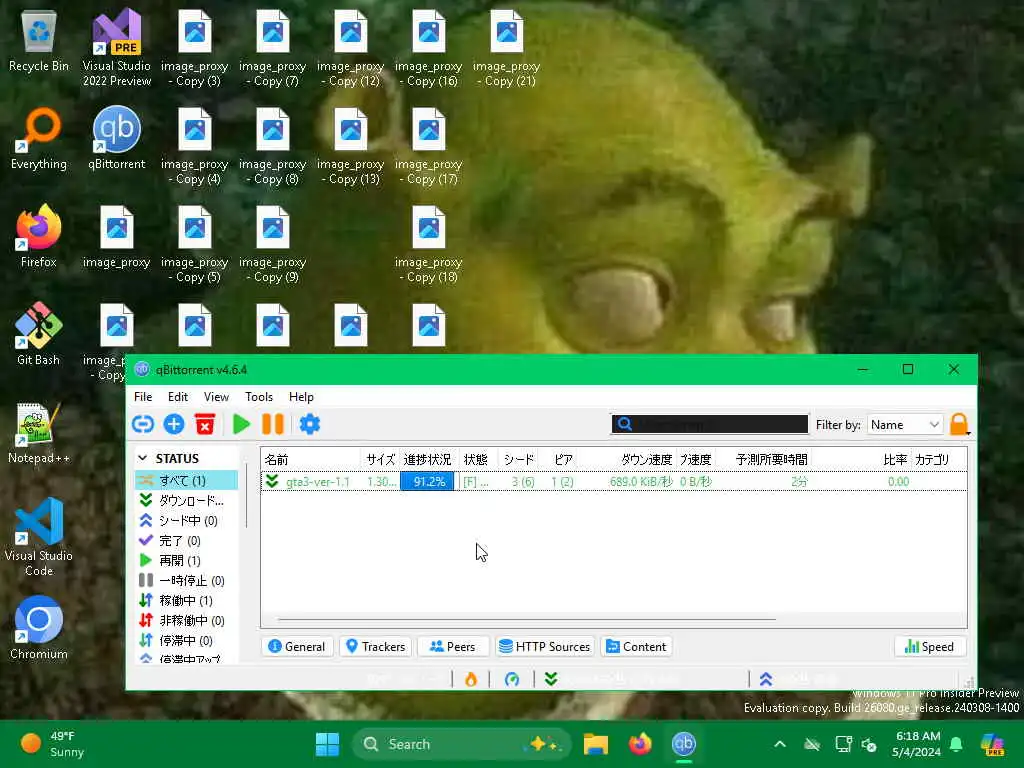The image size is (1024, 768).
Task: Select the Notepad++ desktop shortcut
Action: coord(39,432)
